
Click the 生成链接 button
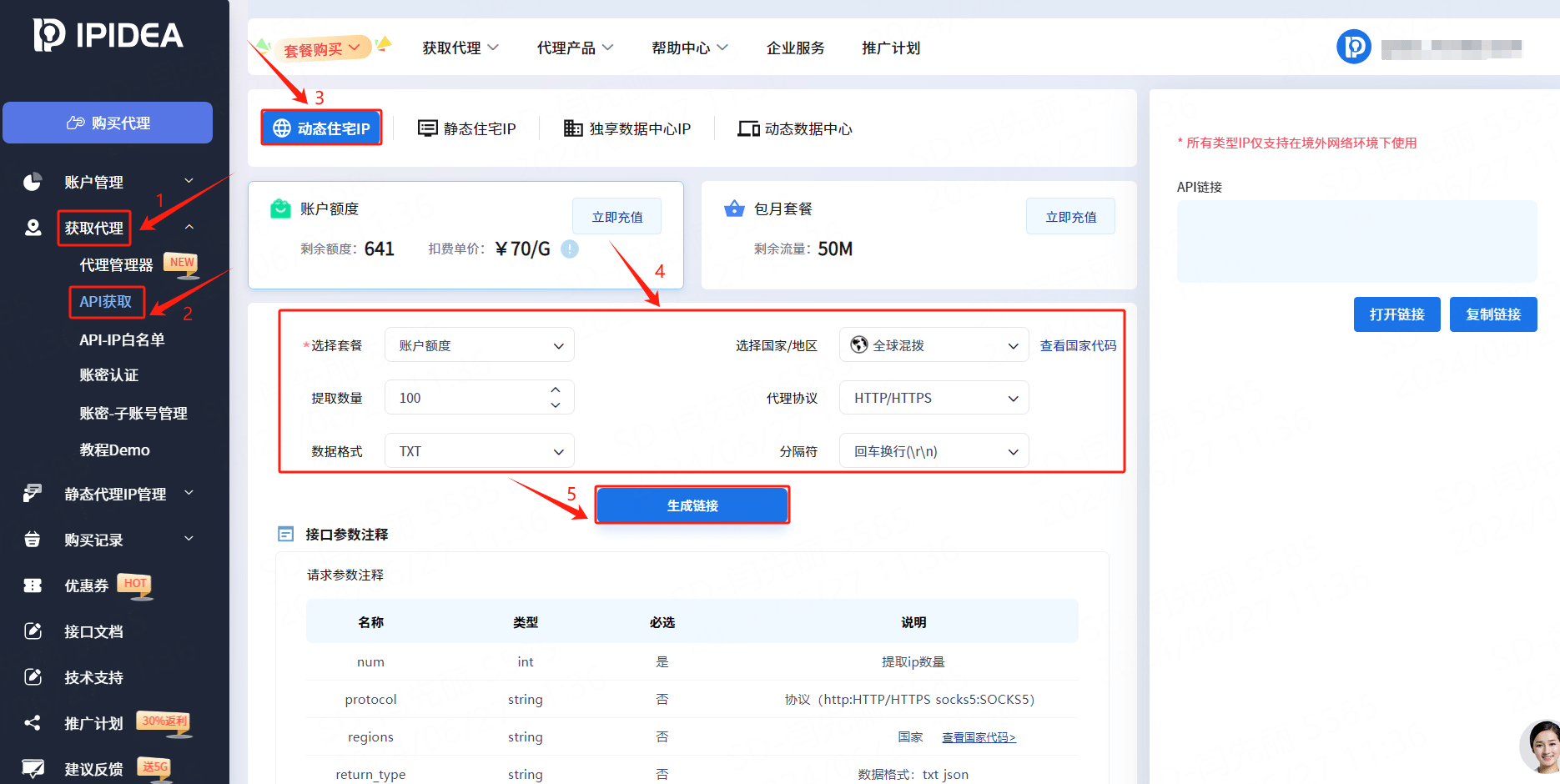692,505
